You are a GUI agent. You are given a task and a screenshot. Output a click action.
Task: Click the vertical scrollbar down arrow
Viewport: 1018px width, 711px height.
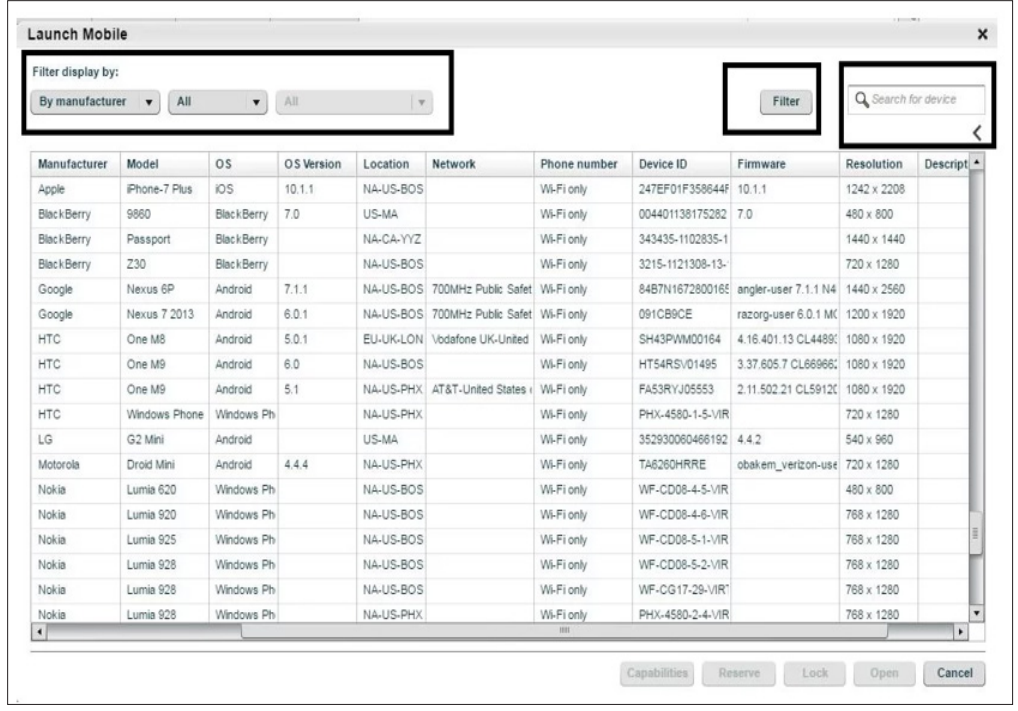click(976, 614)
